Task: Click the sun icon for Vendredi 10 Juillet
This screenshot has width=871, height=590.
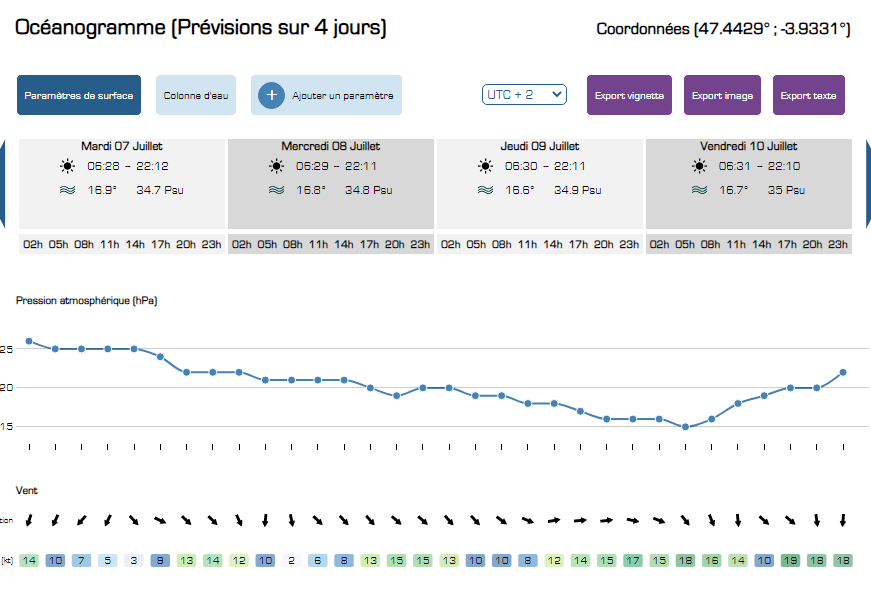Action: 695,166
